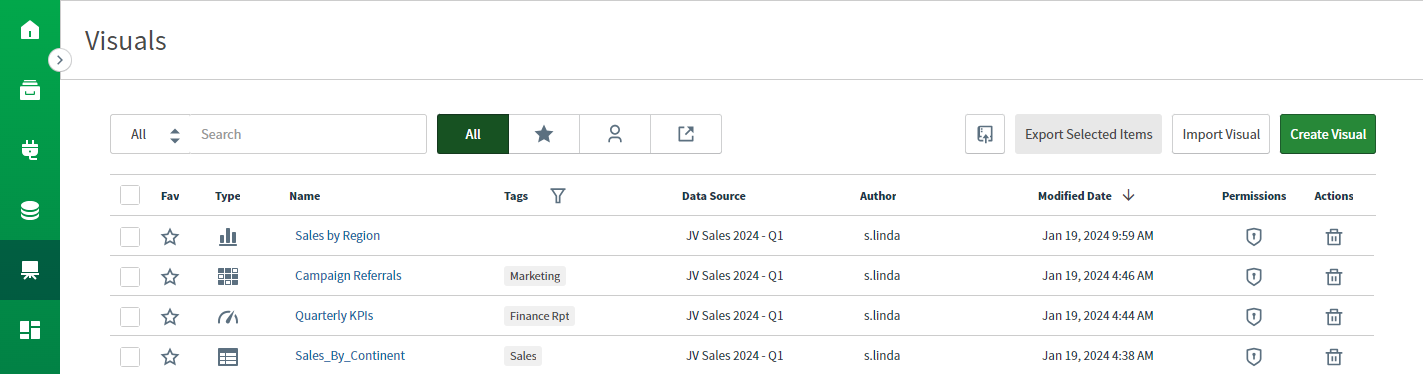The image size is (1423, 374).
Task: Click the Create Visual button
Action: tap(1328, 134)
